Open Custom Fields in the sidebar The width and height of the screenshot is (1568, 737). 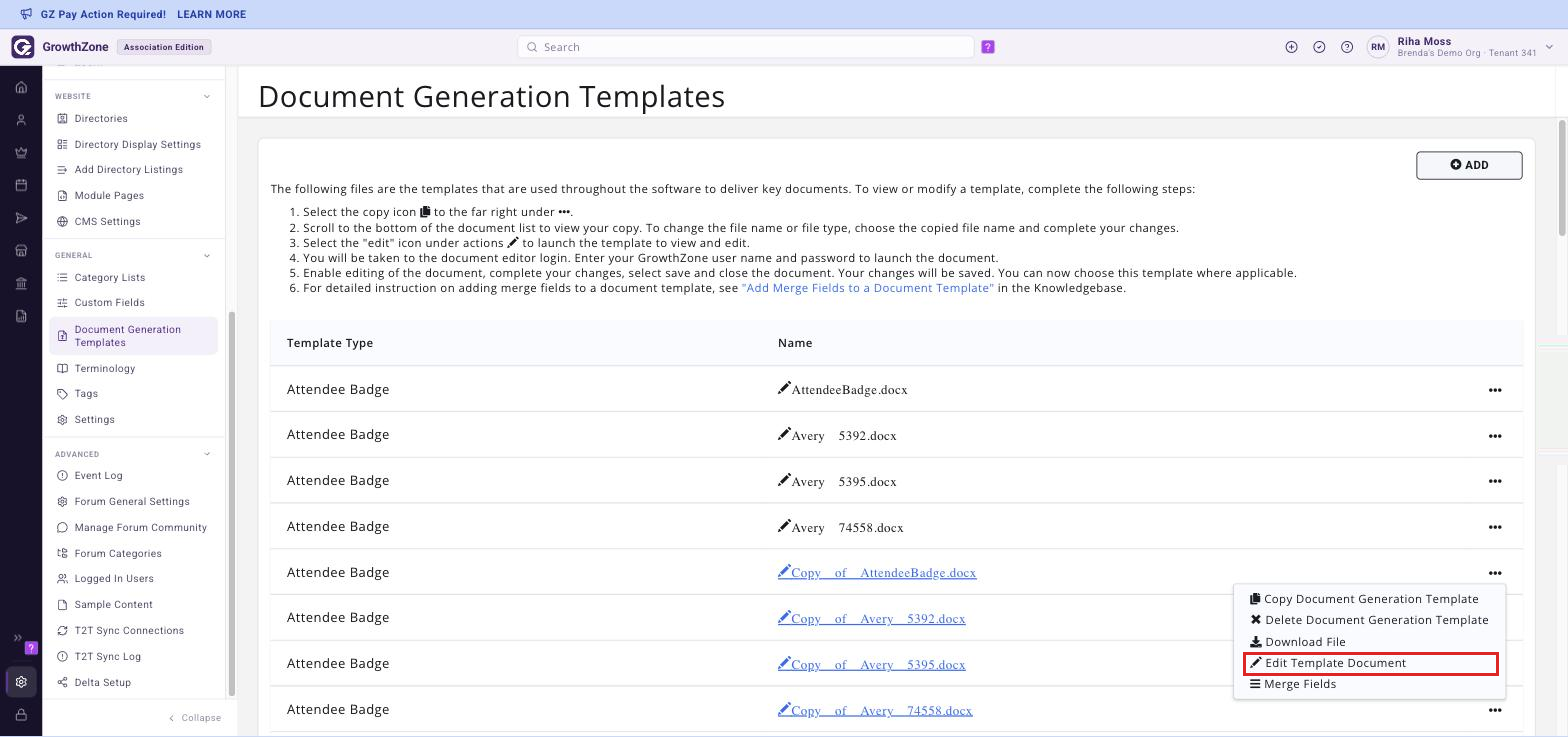[109, 303]
